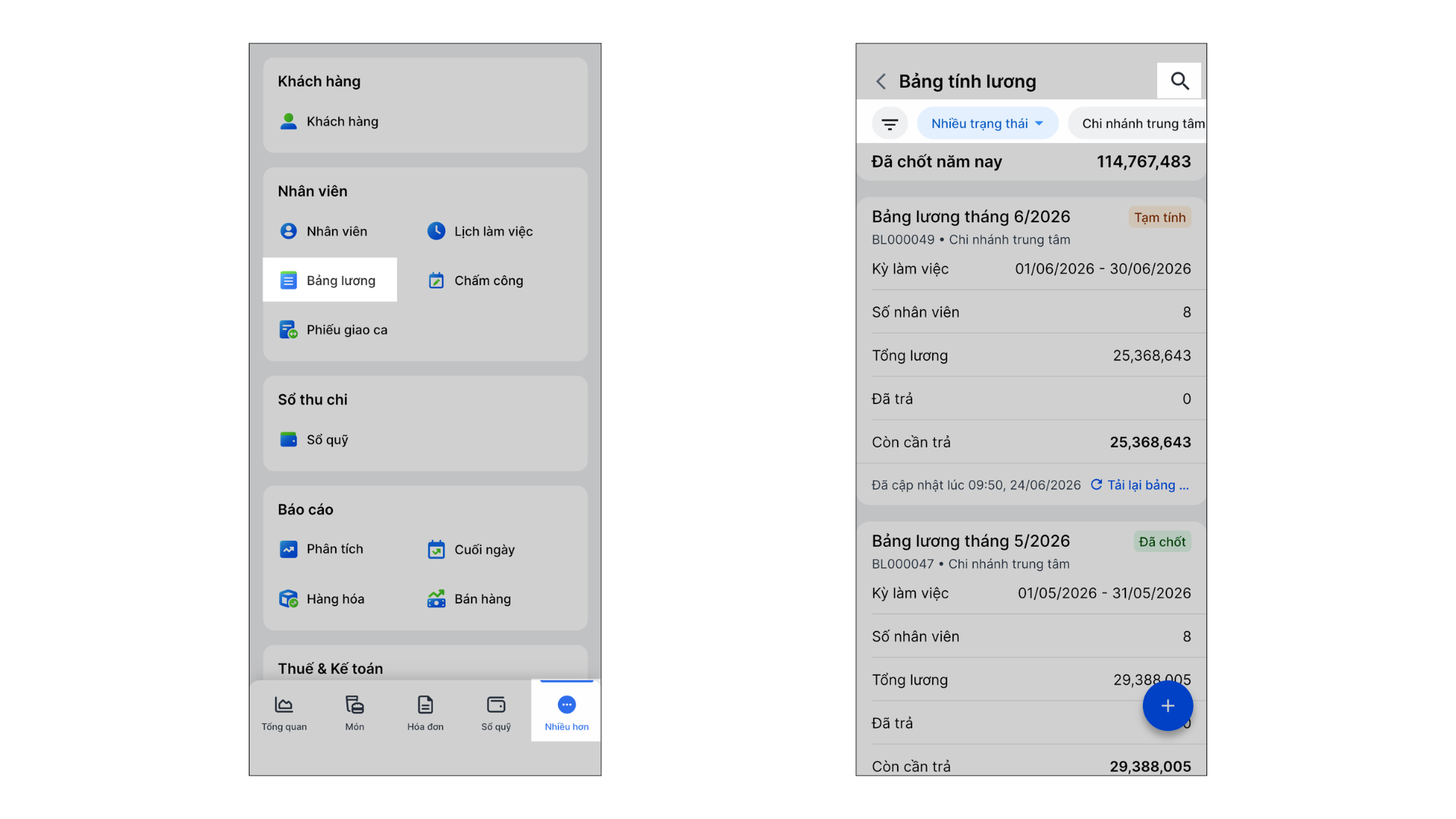Select payroll code BL000049
Viewport: 1456px width, 819px height.
coord(902,240)
